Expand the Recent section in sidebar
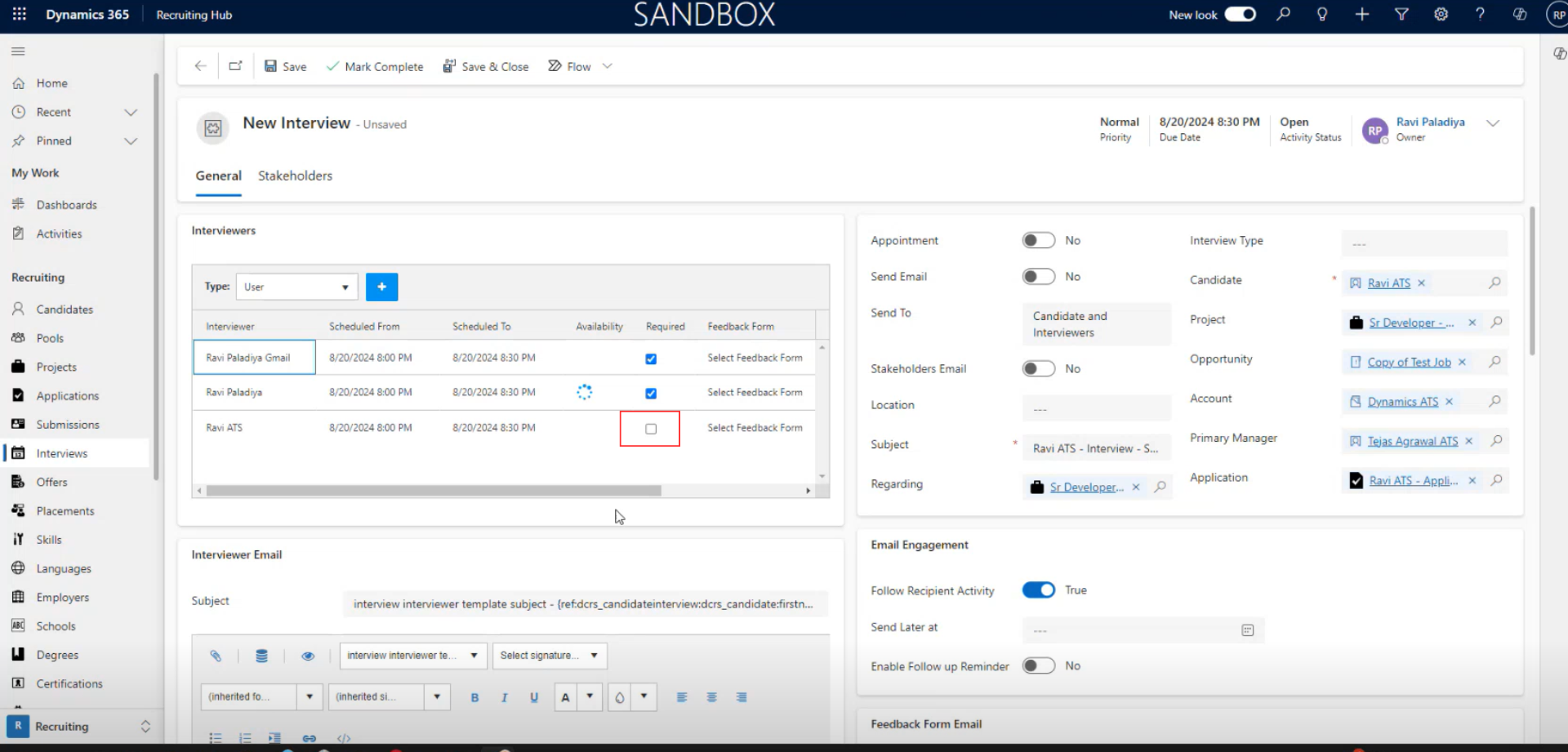1568x752 pixels. (x=130, y=112)
